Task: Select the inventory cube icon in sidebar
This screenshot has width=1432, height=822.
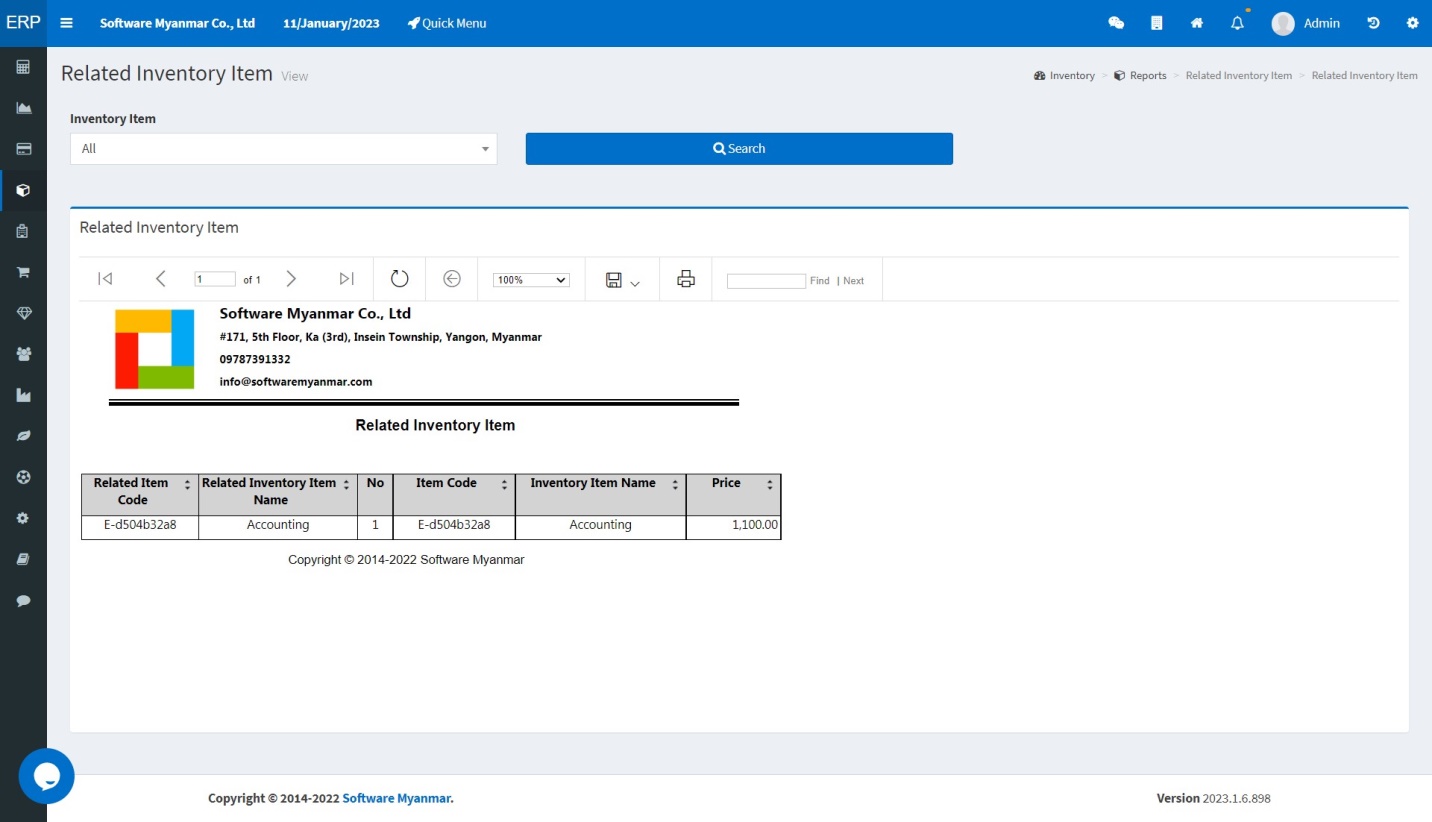Action: tap(23, 190)
